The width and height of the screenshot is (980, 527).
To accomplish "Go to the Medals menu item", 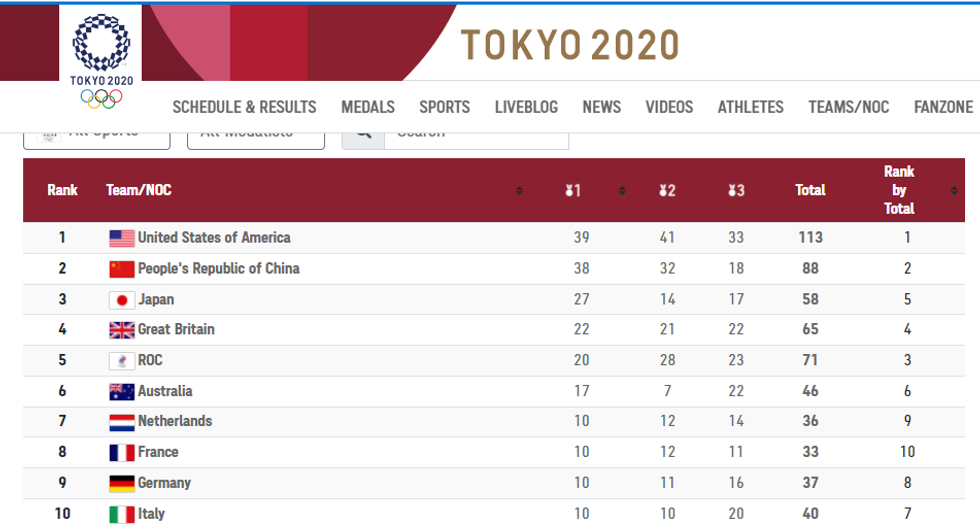I will coord(368,107).
